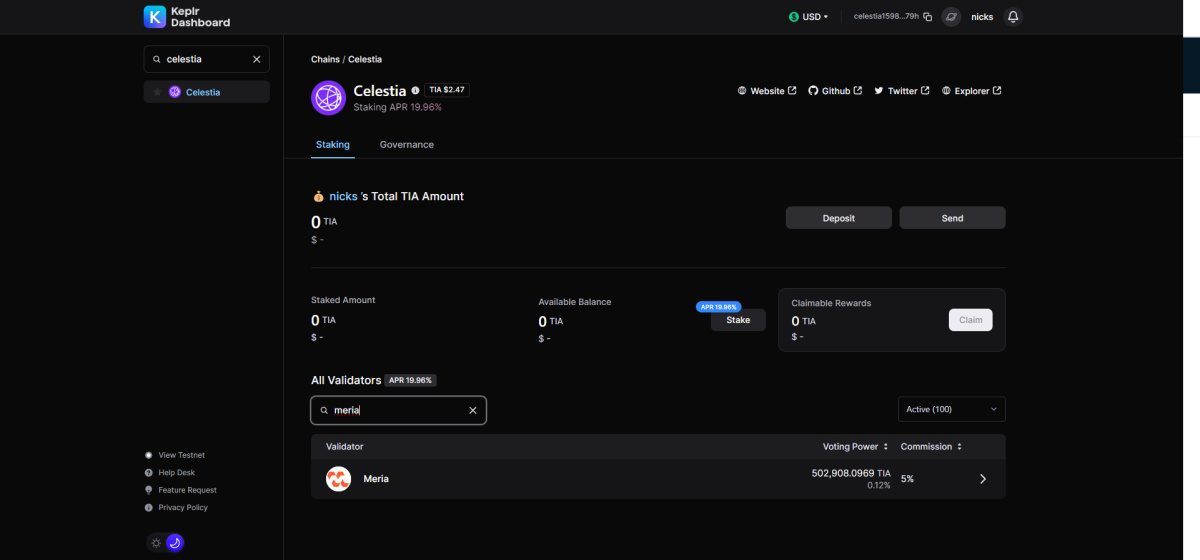Screen dimensions: 1200x560
Task: Clear the celestia chain search field
Action: point(256,59)
